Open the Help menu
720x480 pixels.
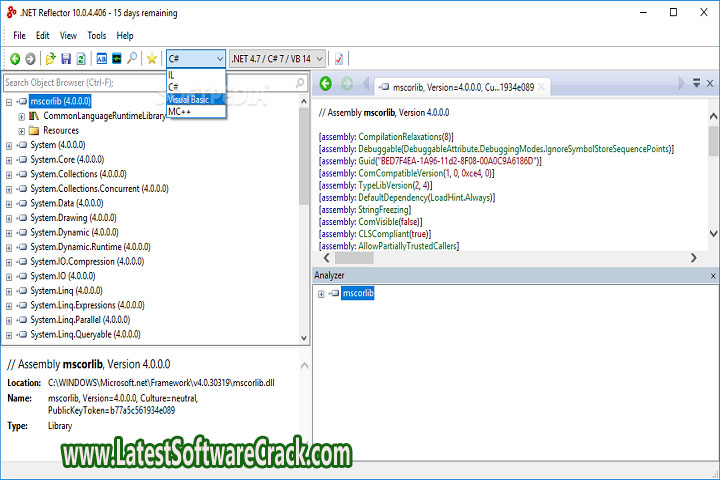[x=125, y=35]
